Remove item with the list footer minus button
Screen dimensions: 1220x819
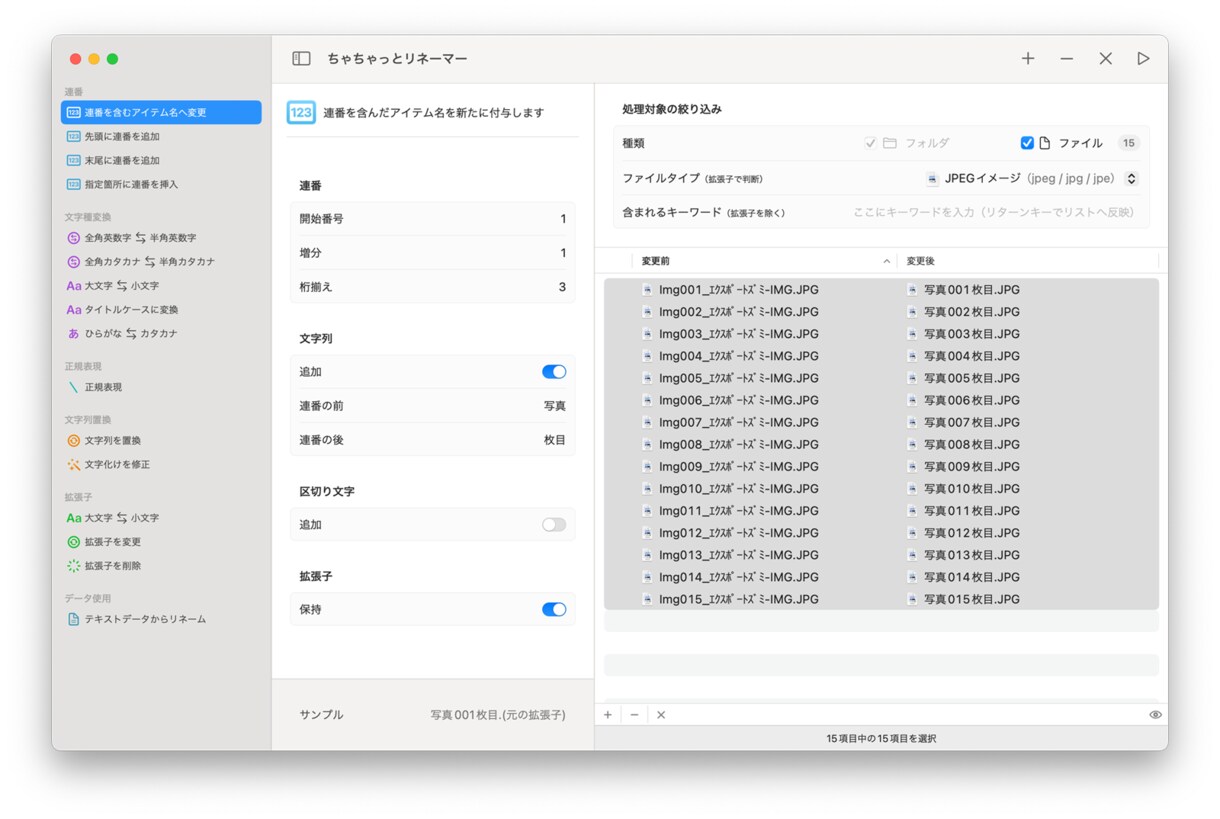pos(634,715)
